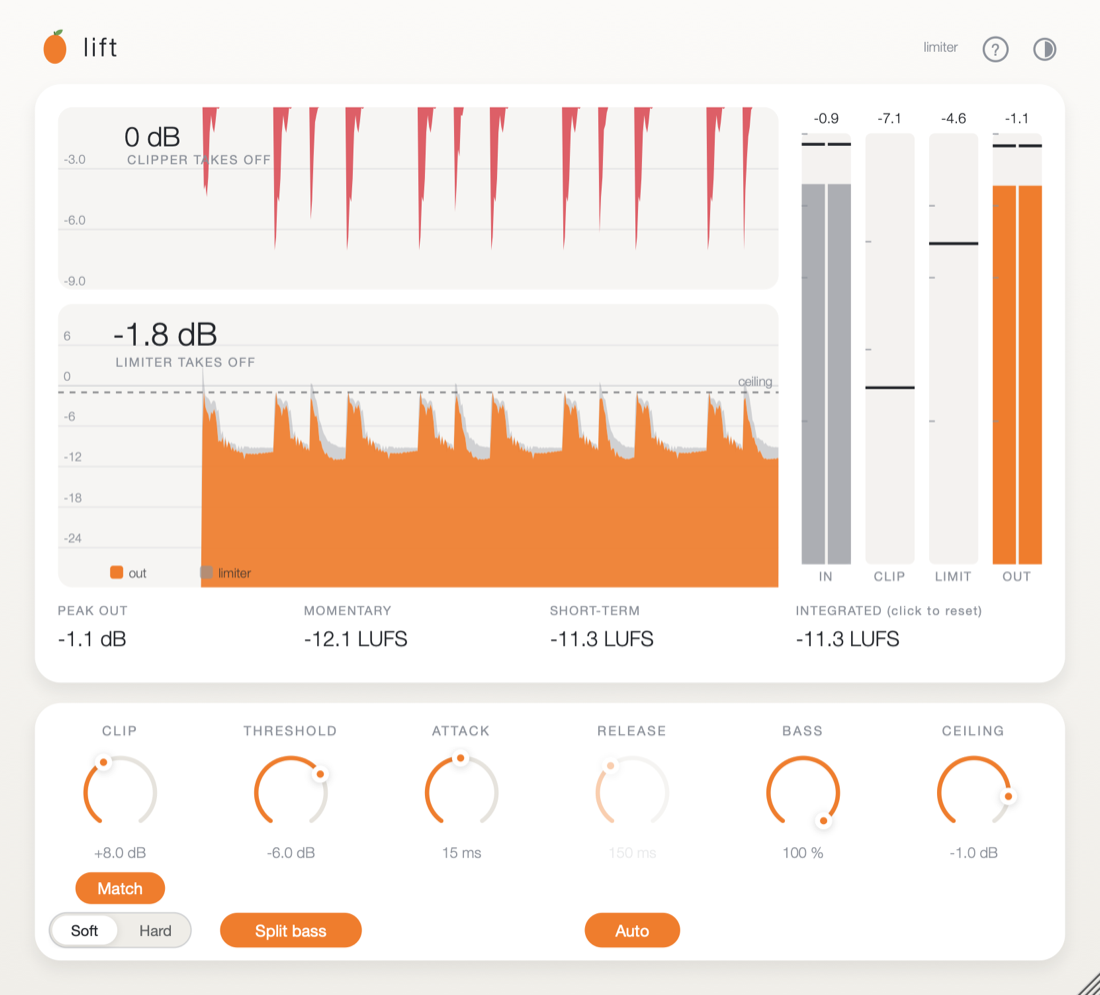Image resolution: width=1100 pixels, height=995 pixels.
Task: Toggle Auto release
Action: coord(632,930)
